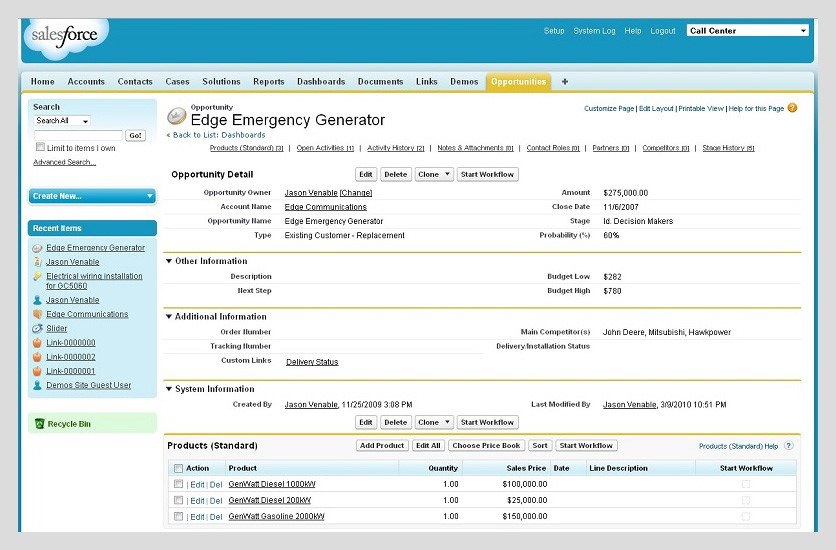Check the box for GenWatt Diesel 1000kW
This screenshot has width=836, height=550.
(179, 484)
